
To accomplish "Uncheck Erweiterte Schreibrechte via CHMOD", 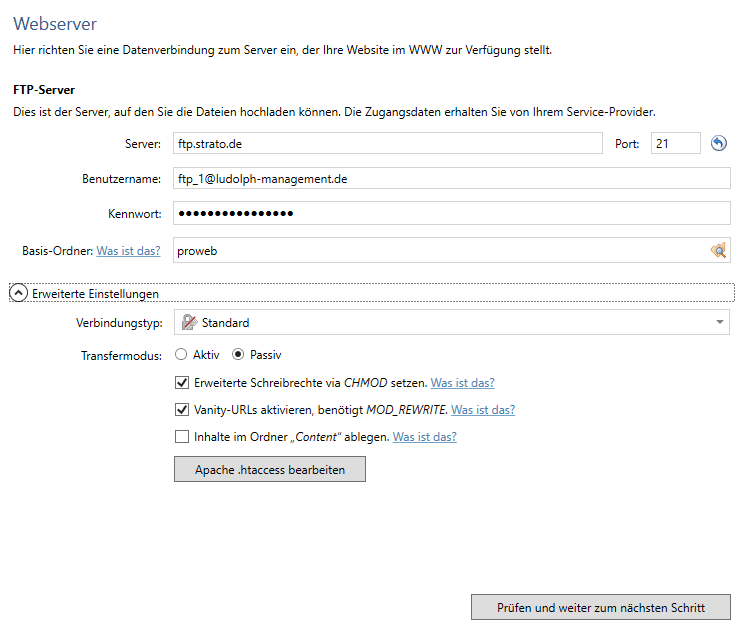I will click(182, 382).
